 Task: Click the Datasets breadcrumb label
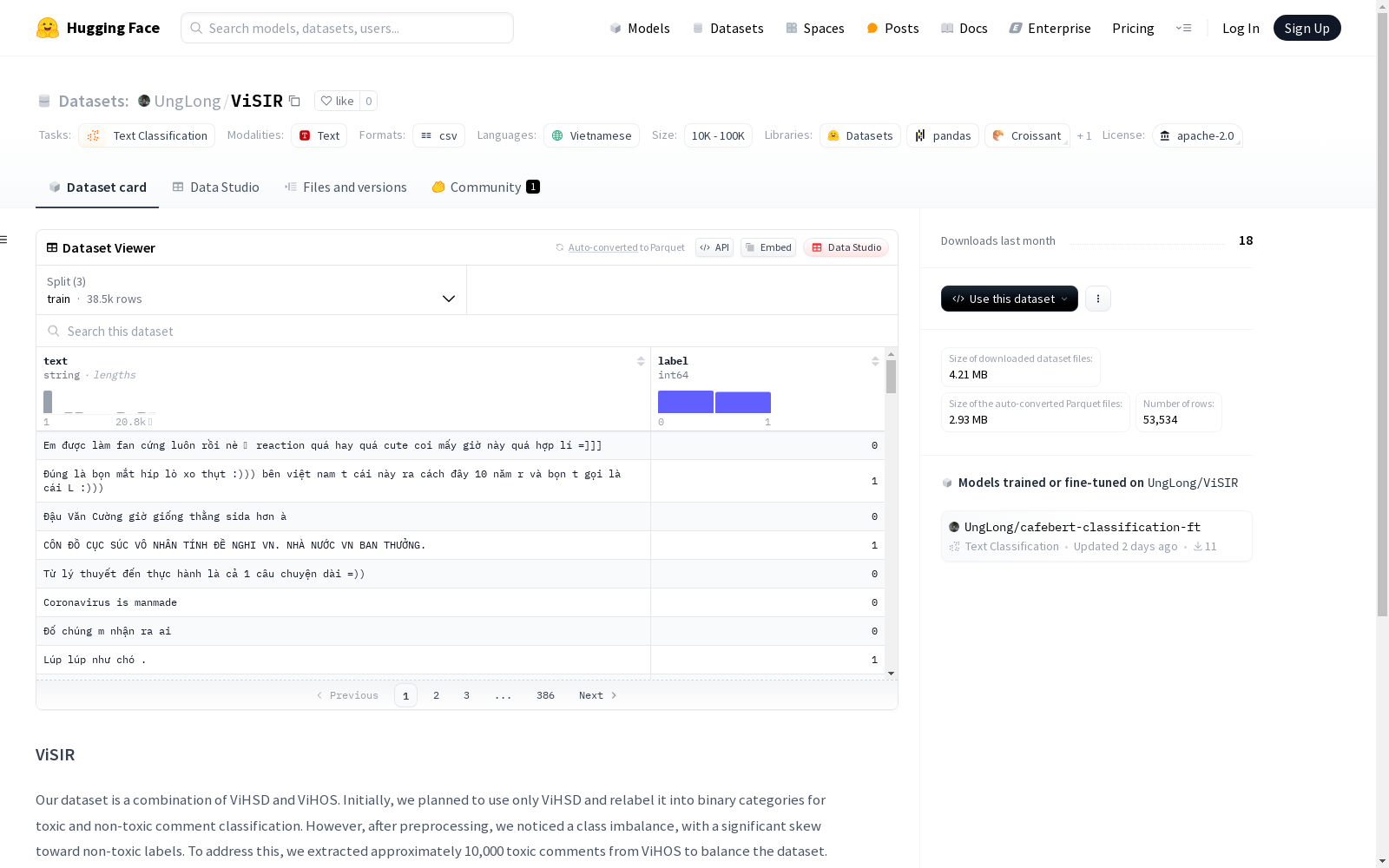(94, 101)
